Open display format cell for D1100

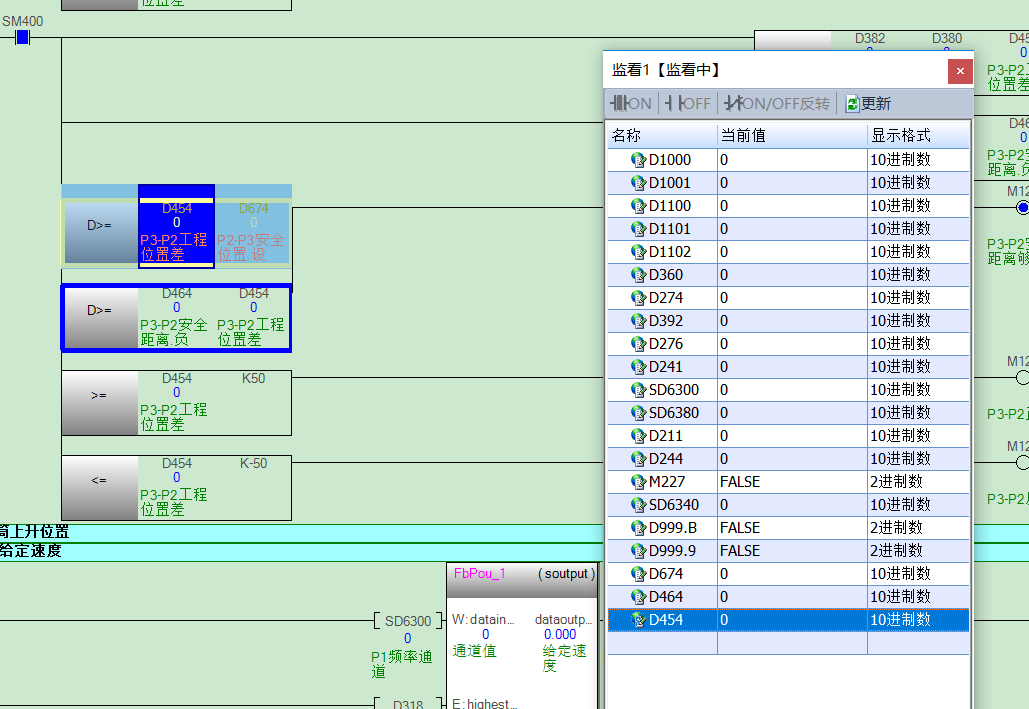(x=917, y=206)
